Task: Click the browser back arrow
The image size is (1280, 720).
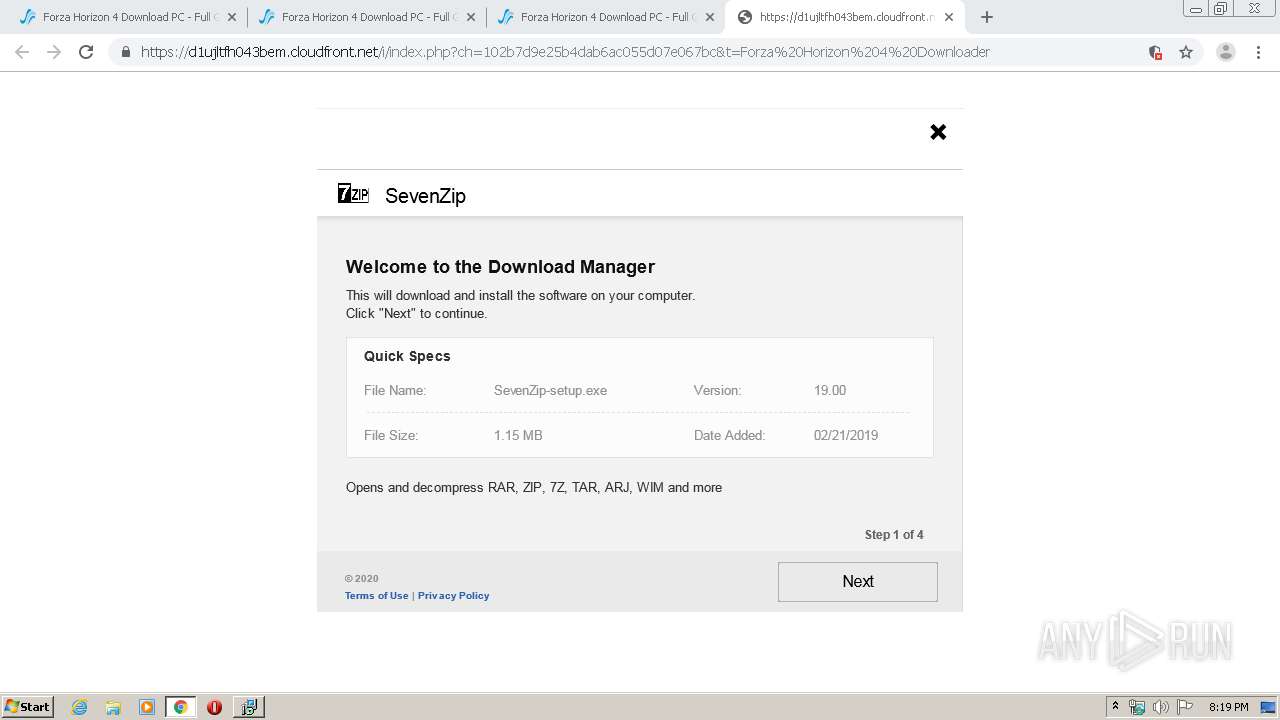Action: point(22,52)
